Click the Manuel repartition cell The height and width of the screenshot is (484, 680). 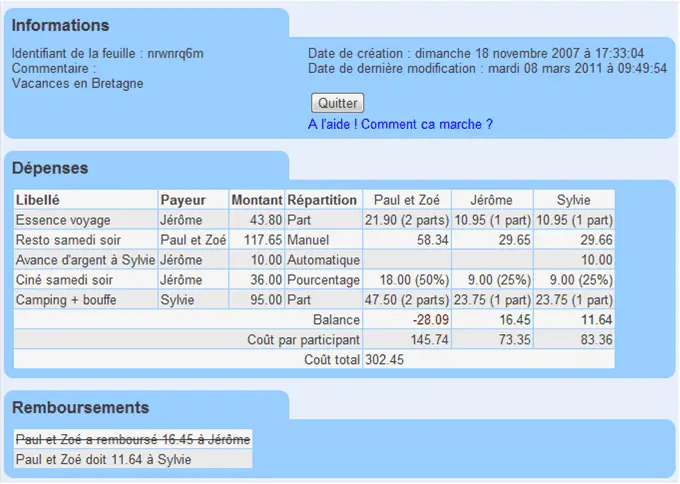point(323,240)
